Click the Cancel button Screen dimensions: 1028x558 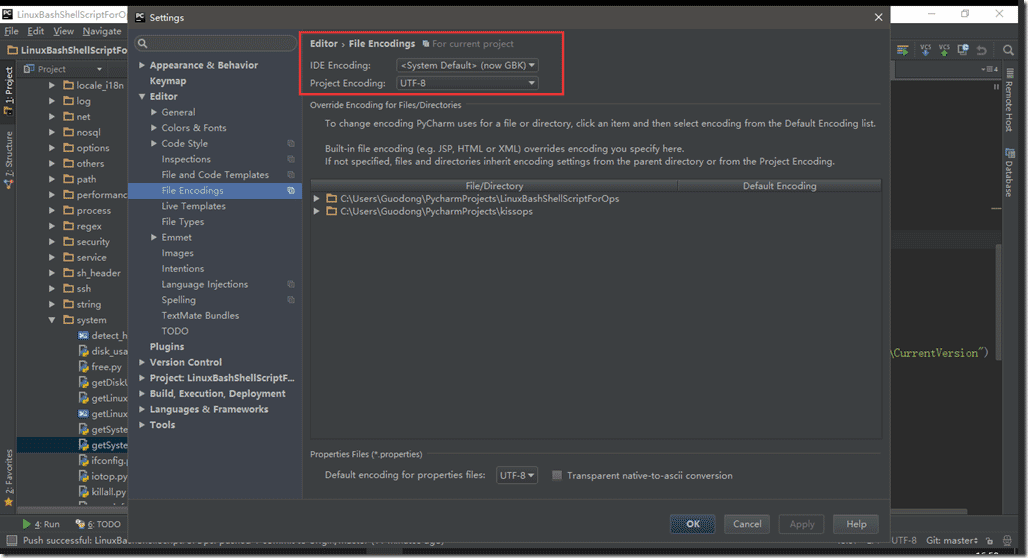(x=747, y=524)
